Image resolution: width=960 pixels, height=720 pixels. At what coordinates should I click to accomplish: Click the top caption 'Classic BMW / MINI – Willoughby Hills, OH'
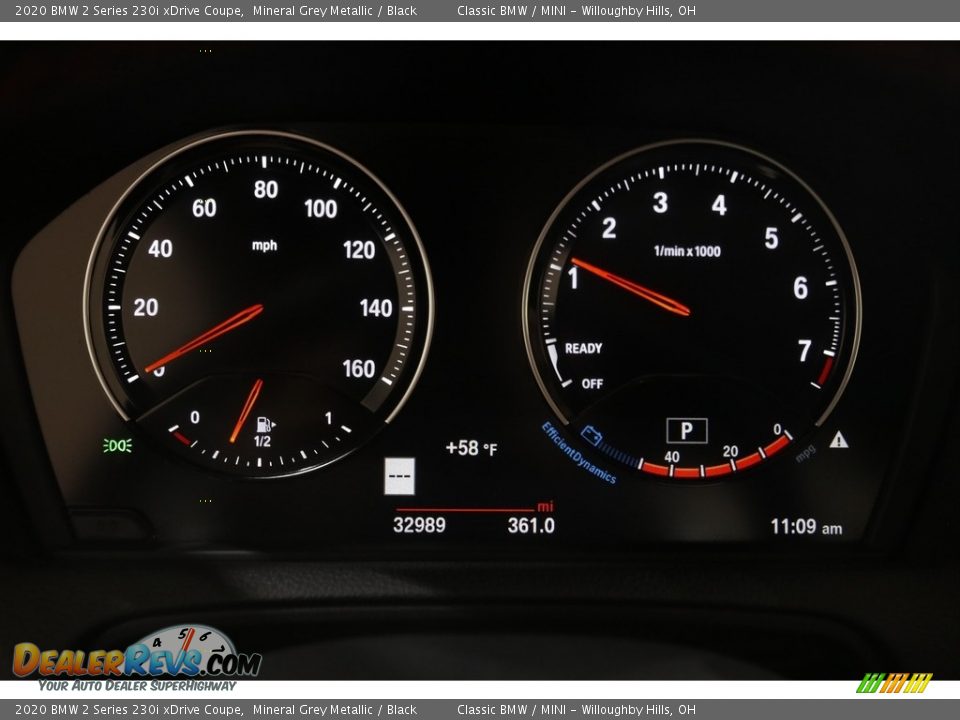[x=576, y=10]
